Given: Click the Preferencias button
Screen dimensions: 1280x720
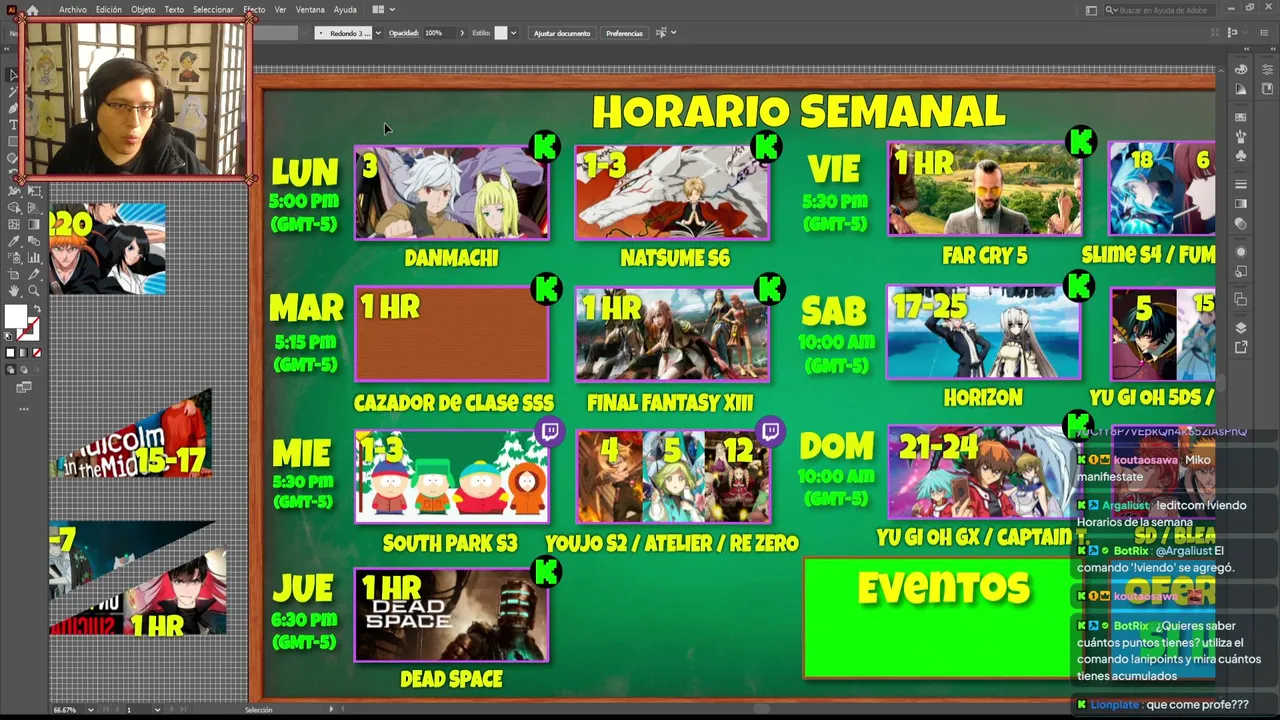Looking at the screenshot, I should click(624, 33).
